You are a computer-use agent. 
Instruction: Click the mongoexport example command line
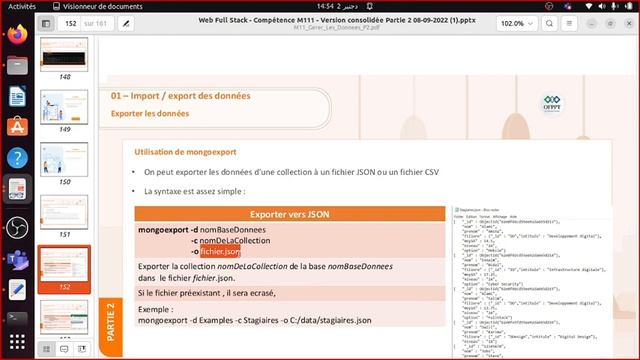coord(255,320)
